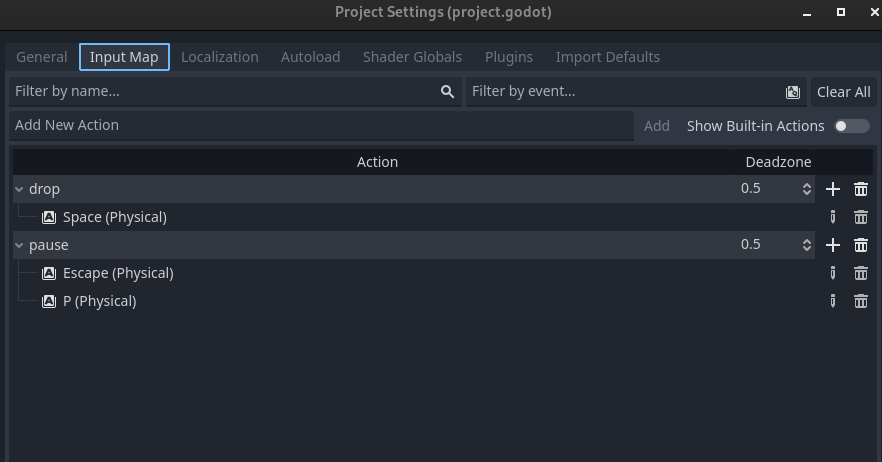The image size is (882, 462).
Task: Delete the drop action
Action: tap(861, 189)
